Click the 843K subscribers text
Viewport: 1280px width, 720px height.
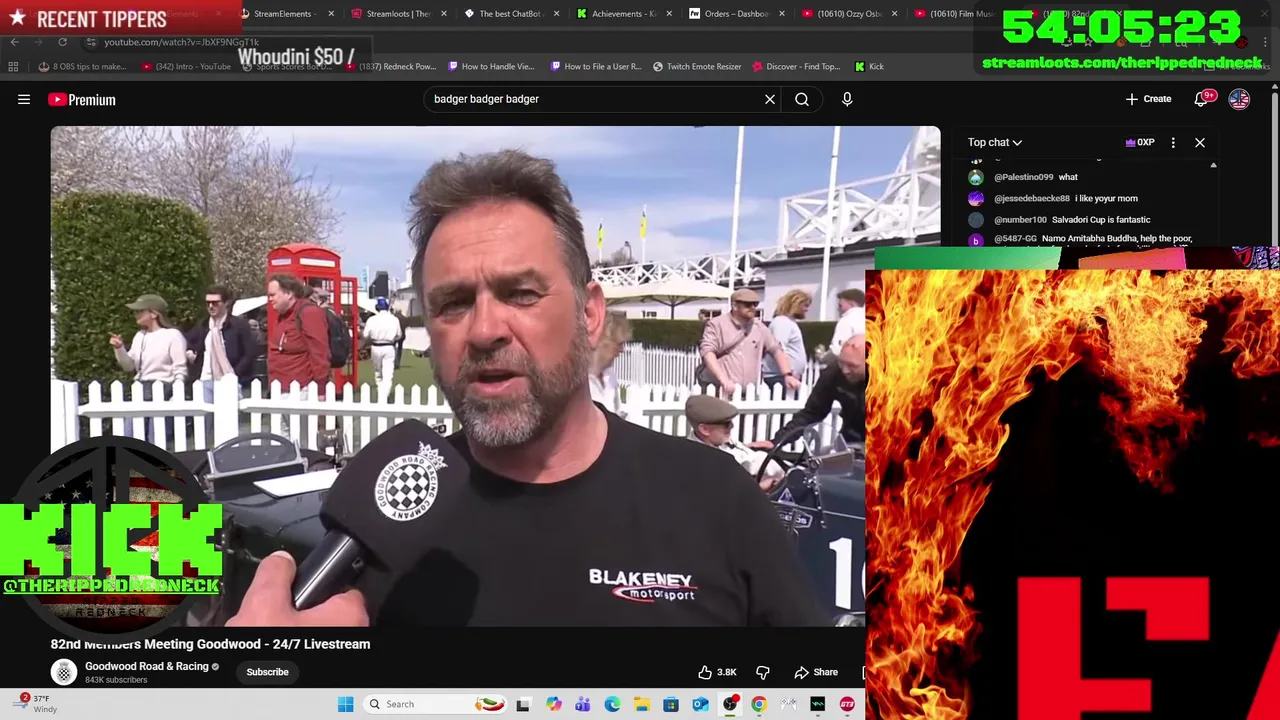116,680
